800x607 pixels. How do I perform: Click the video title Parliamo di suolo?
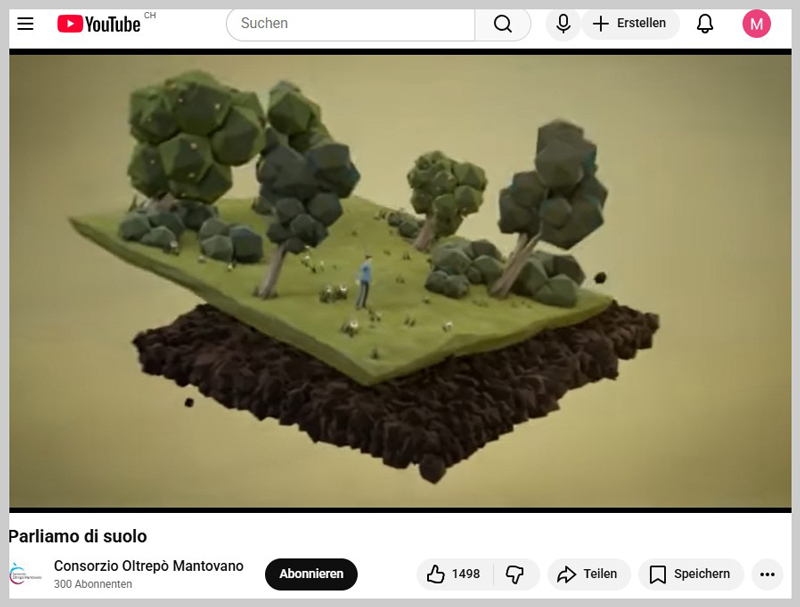click(78, 536)
